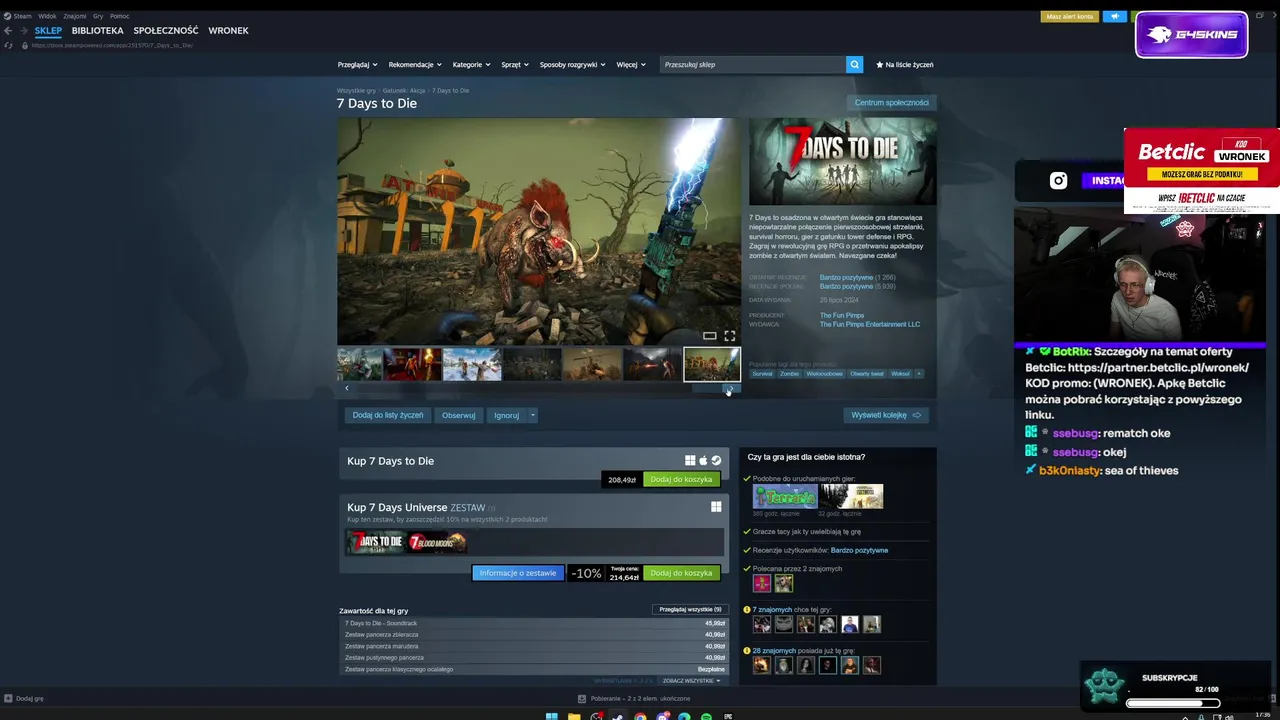The width and height of the screenshot is (1280, 720).
Task: Click the 7 znajomych link
Action: pyautogui.click(x=772, y=609)
